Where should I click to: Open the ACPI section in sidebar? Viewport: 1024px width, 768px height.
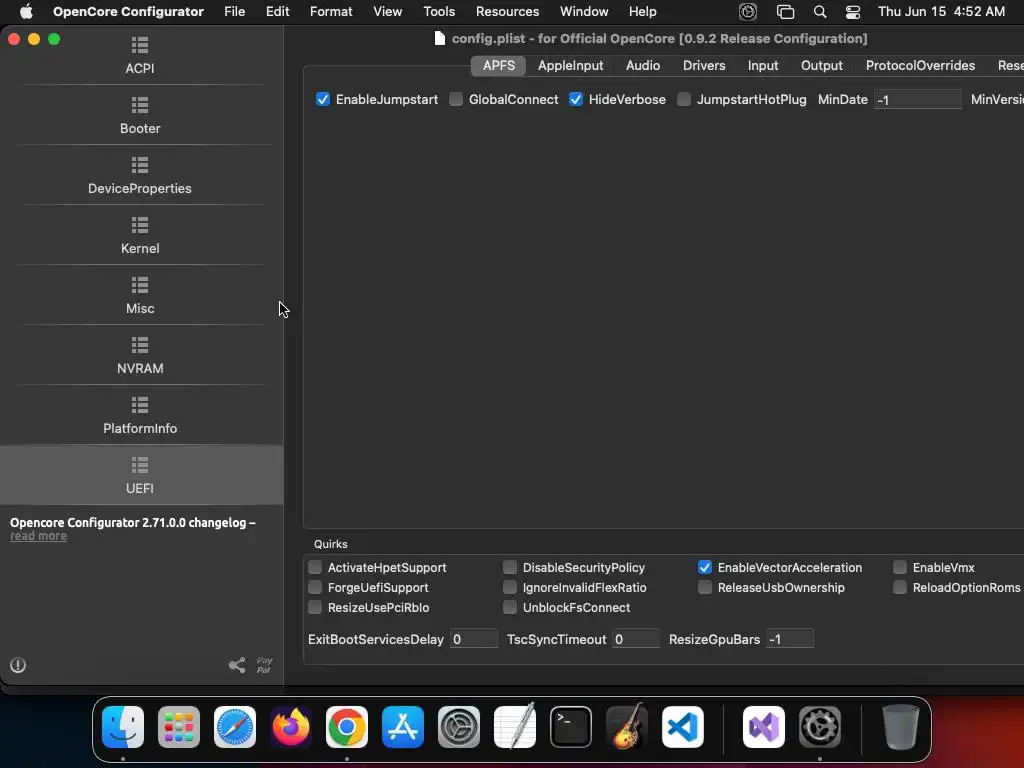[x=140, y=56]
